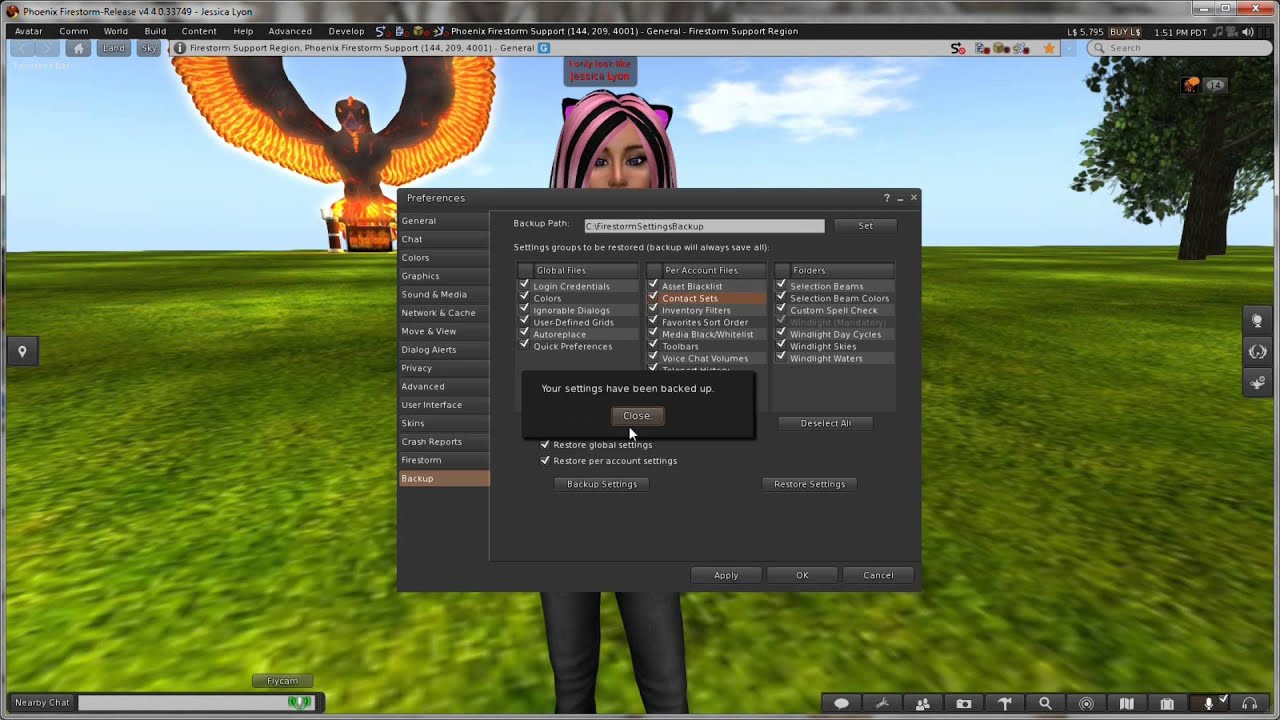Viewport: 1280px width, 720px height.
Task: Uncheck Asset Blacklist checkbox
Action: click(x=653, y=285)
